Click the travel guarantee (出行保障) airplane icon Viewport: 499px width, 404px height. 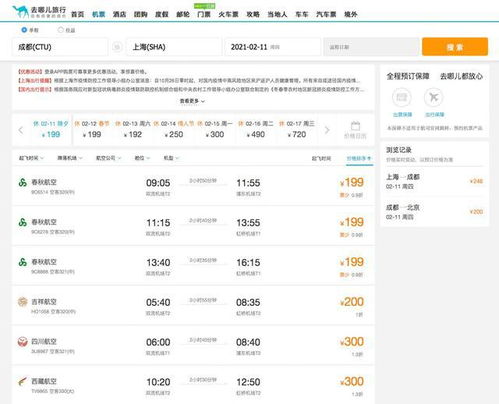[x=433, y=98]
